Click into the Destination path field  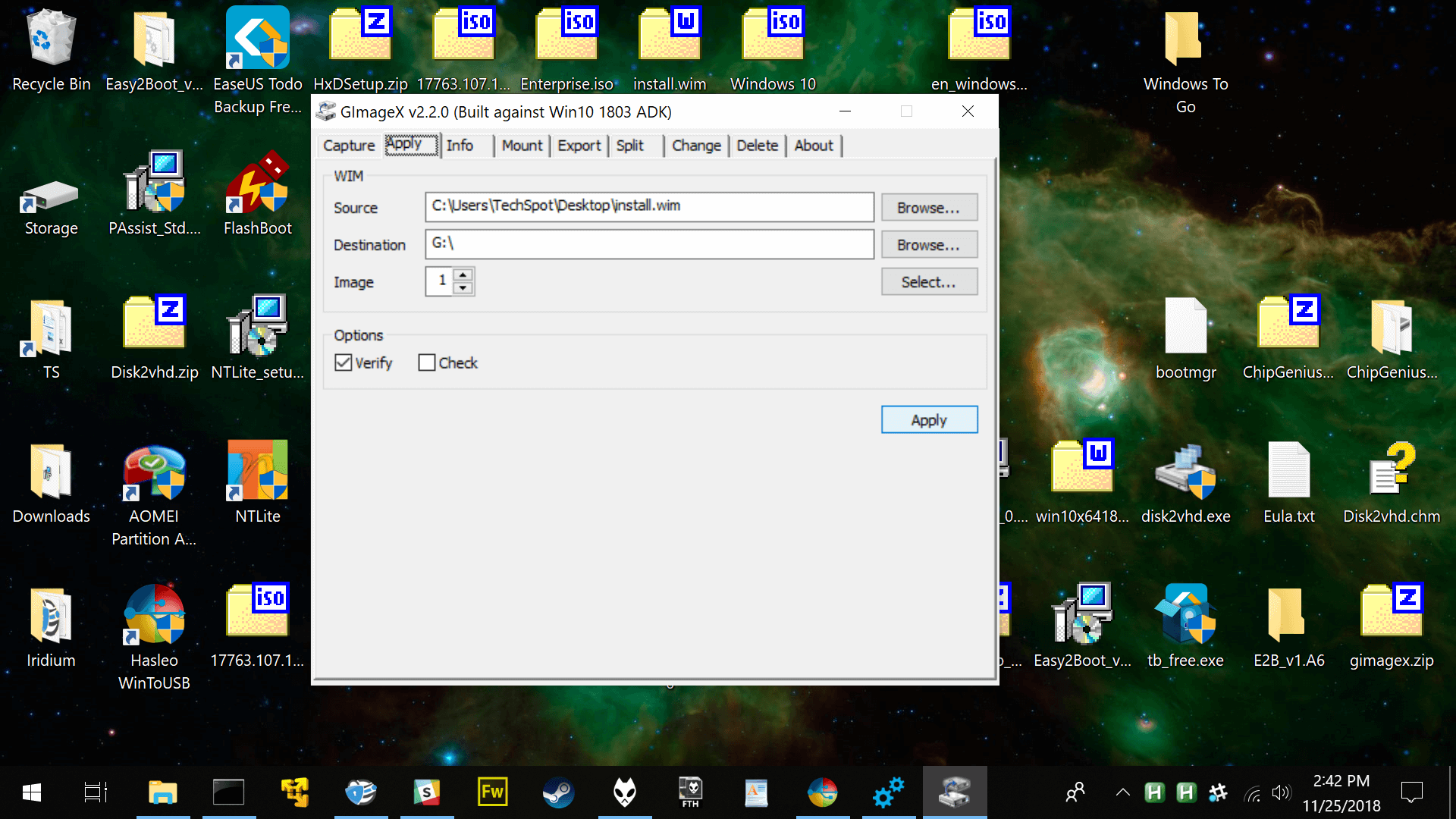point(648,244)
